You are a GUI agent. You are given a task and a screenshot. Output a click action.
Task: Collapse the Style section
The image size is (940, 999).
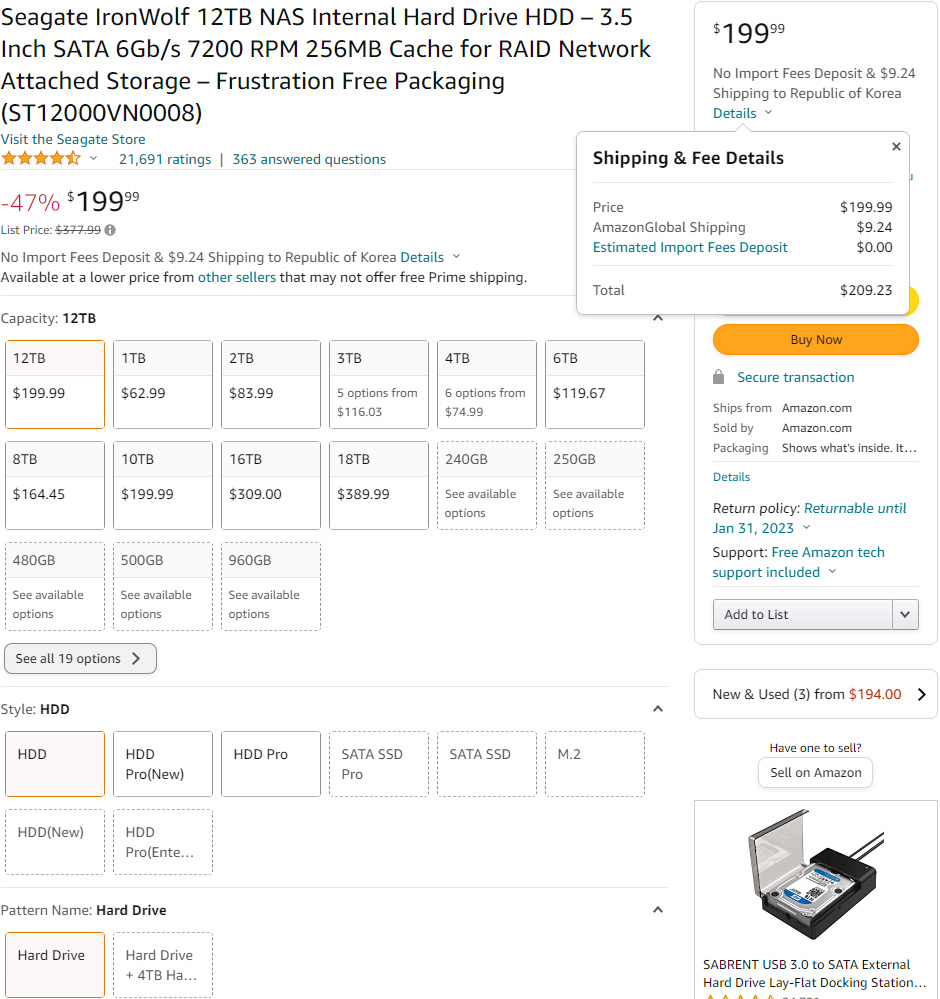pyautogui.click(x=658, y=709)
